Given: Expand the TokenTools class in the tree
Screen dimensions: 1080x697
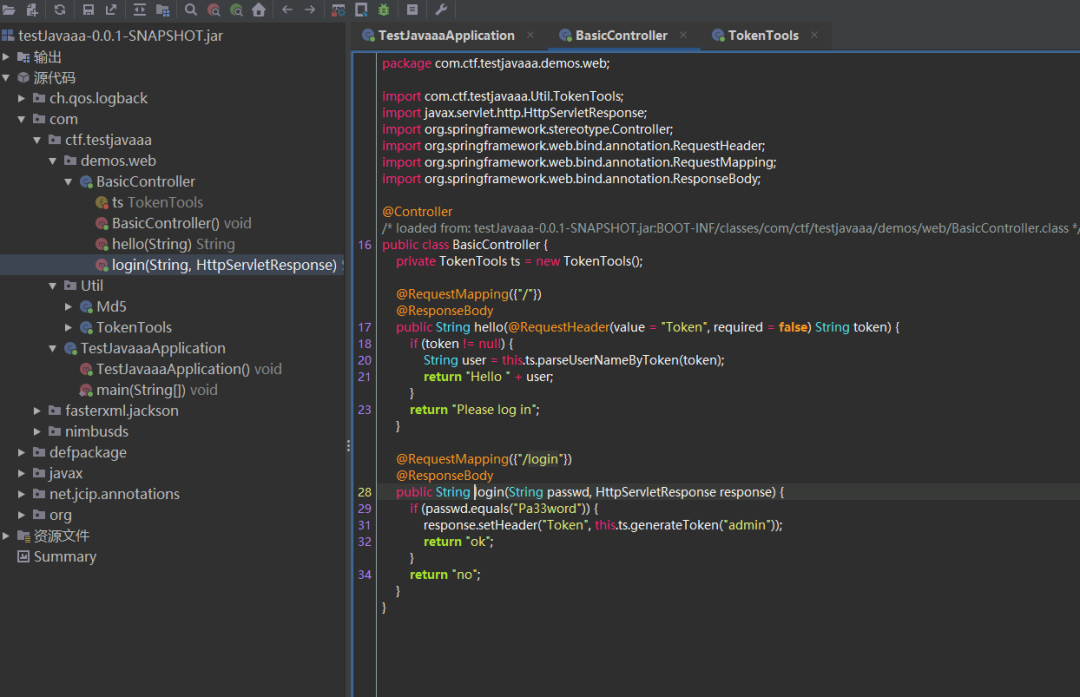Looking at the screenshot, I should click(x=69, y=328).
